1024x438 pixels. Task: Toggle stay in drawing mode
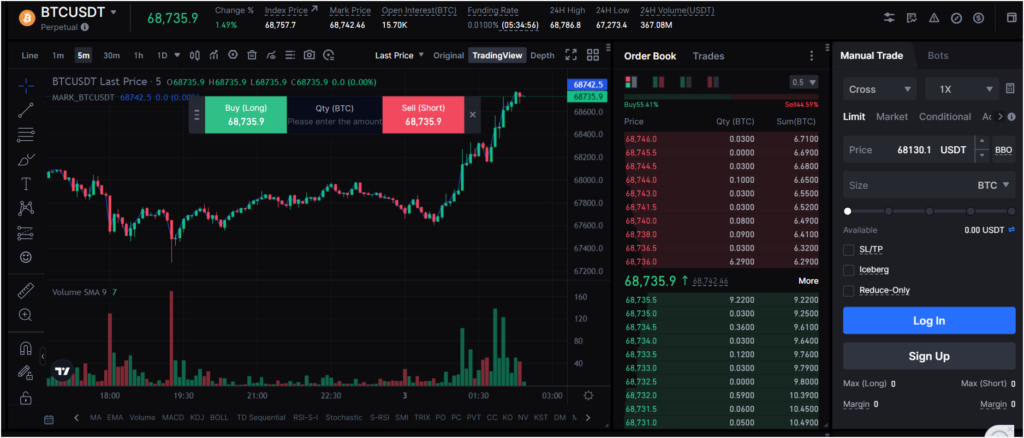(26, 373)
